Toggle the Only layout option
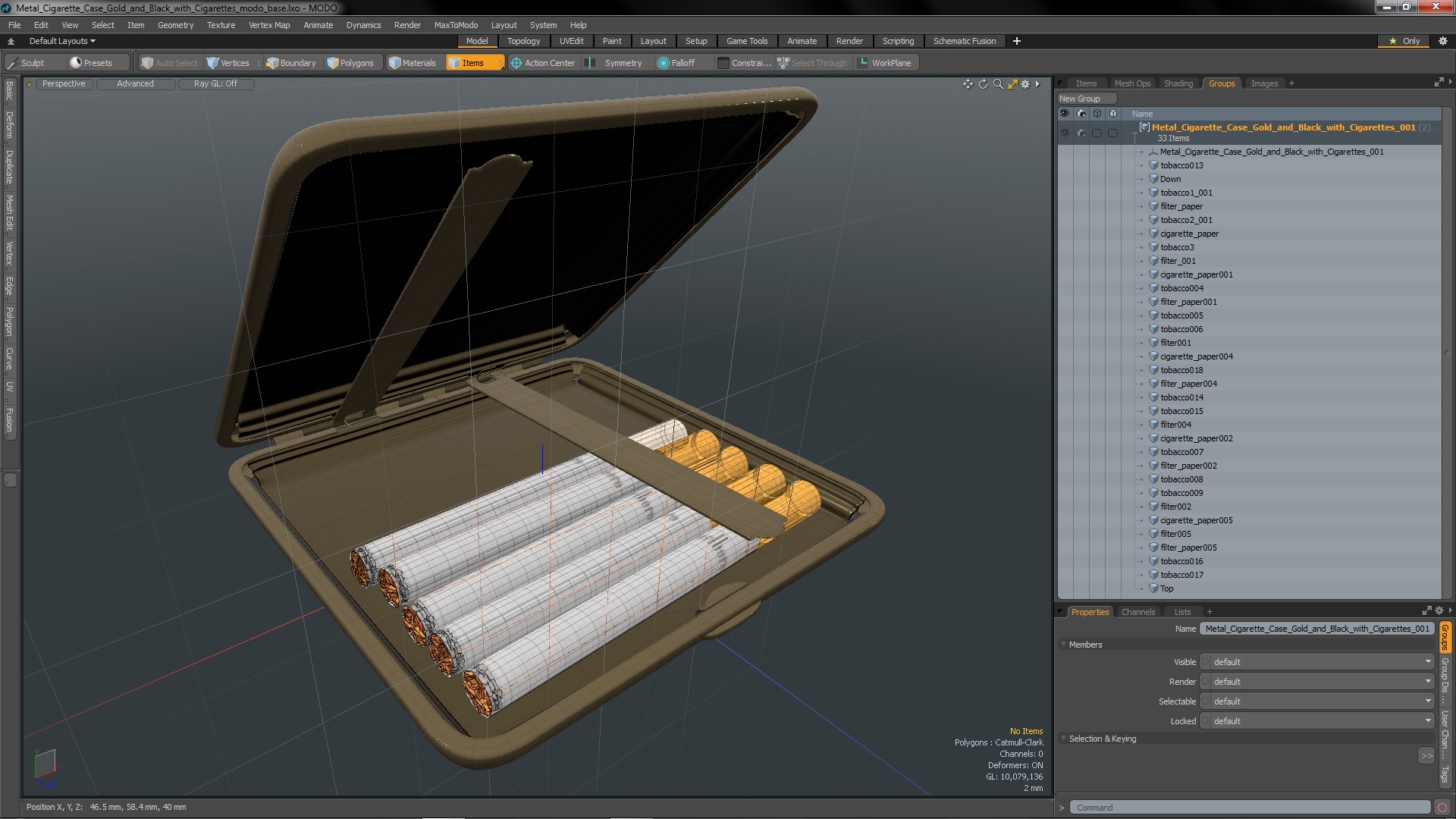 pyautogui.click(x=1404, y=41)
